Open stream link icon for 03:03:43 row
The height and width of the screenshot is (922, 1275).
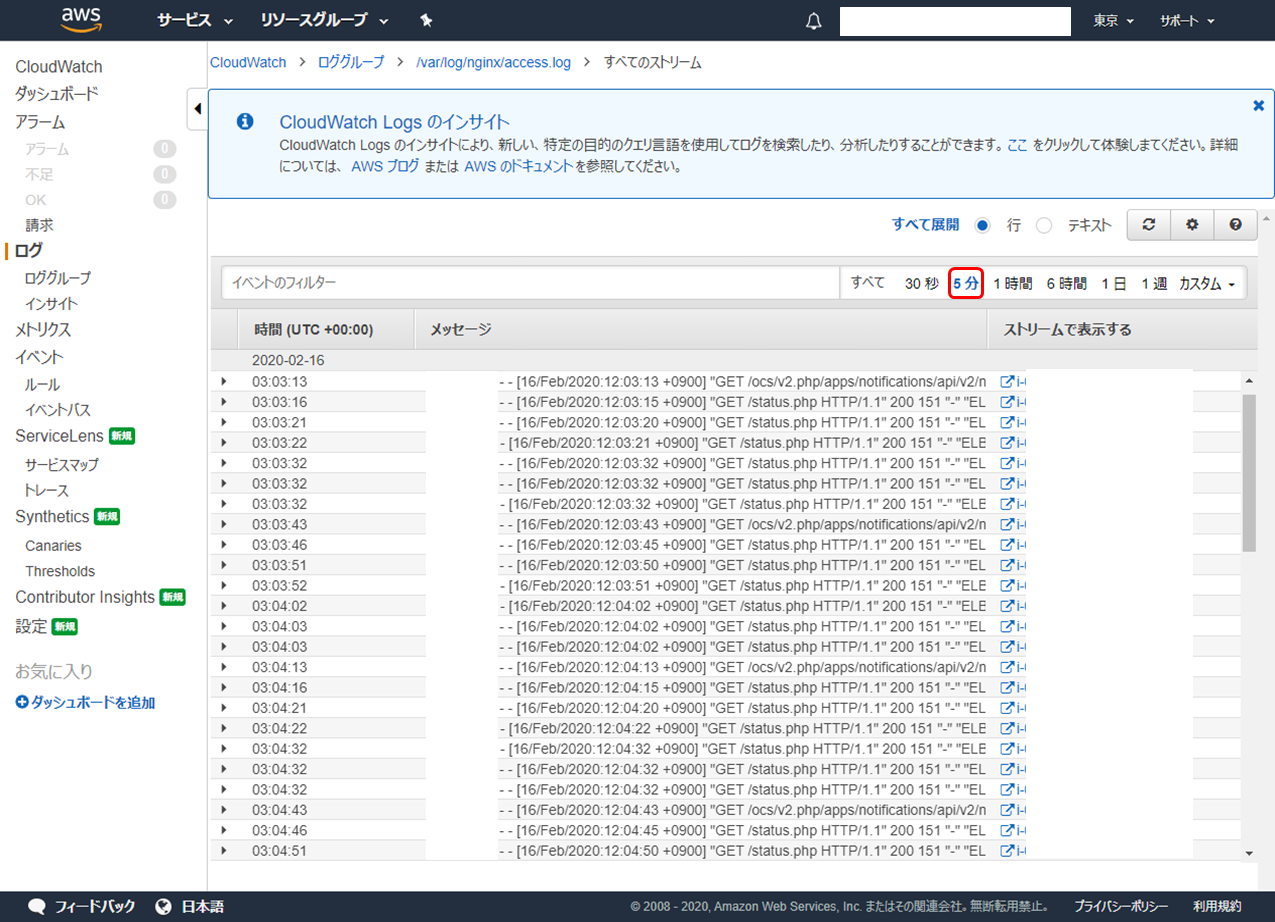1007,524
